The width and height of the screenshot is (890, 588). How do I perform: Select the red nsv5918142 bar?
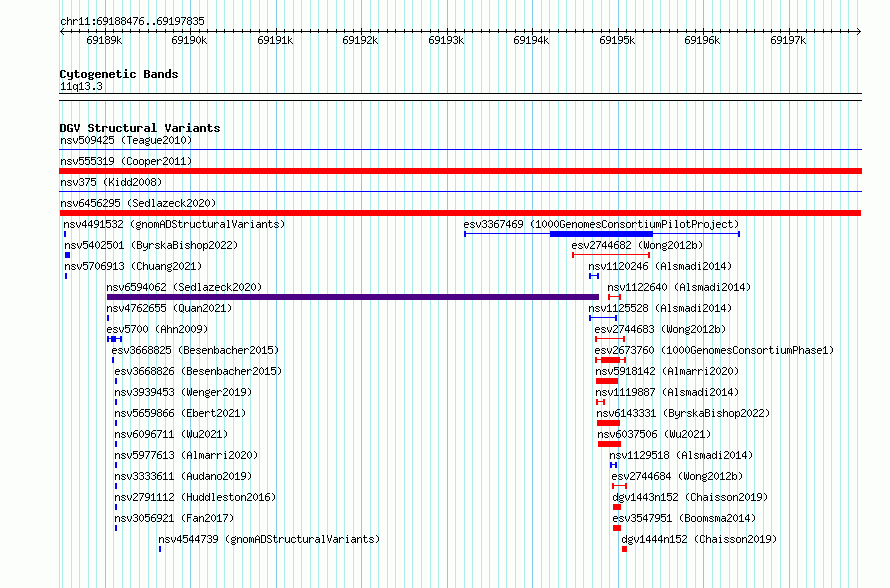pyautogui.click(x=607, y=381)
